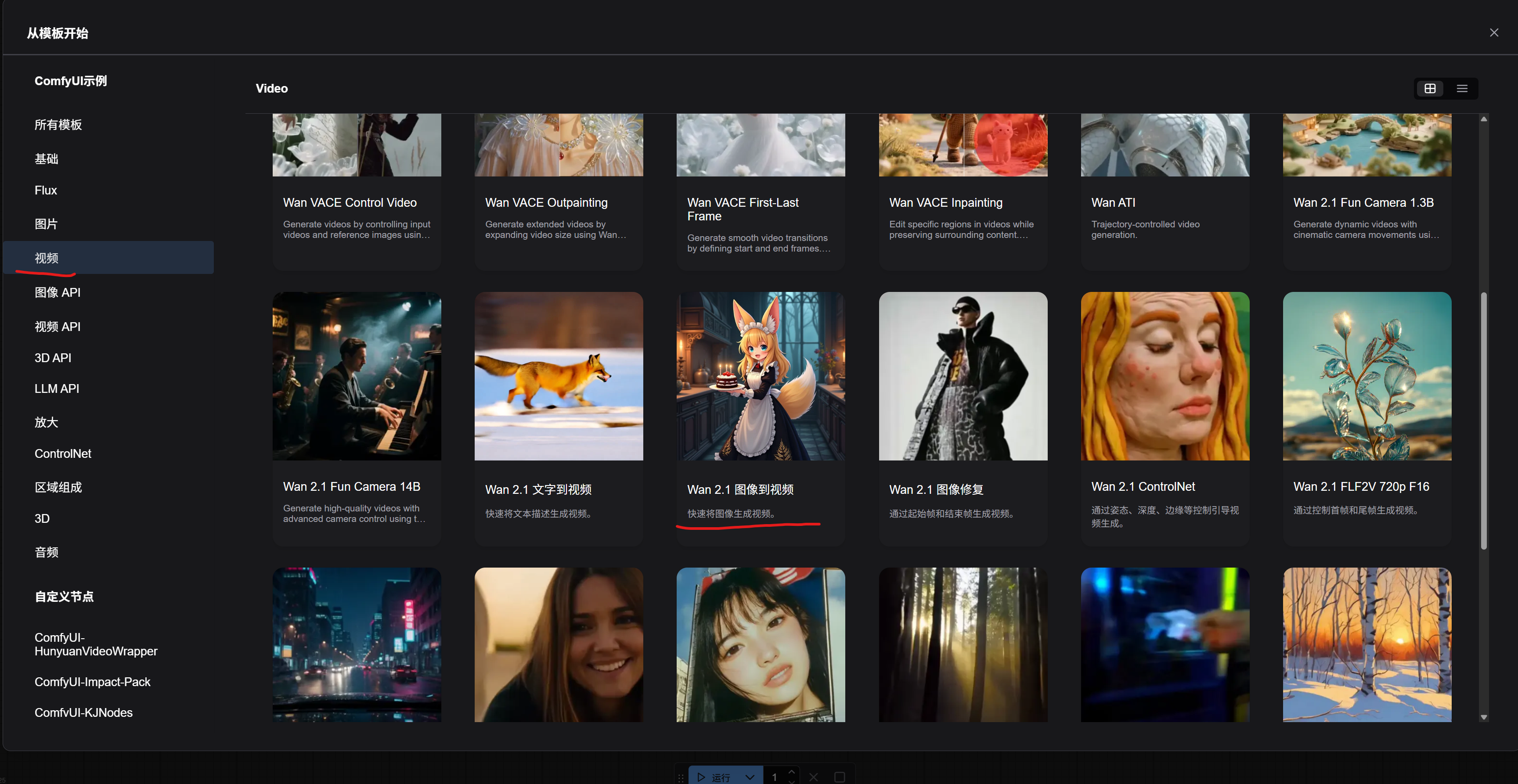Open ControlNet templates category

(62, 453)
